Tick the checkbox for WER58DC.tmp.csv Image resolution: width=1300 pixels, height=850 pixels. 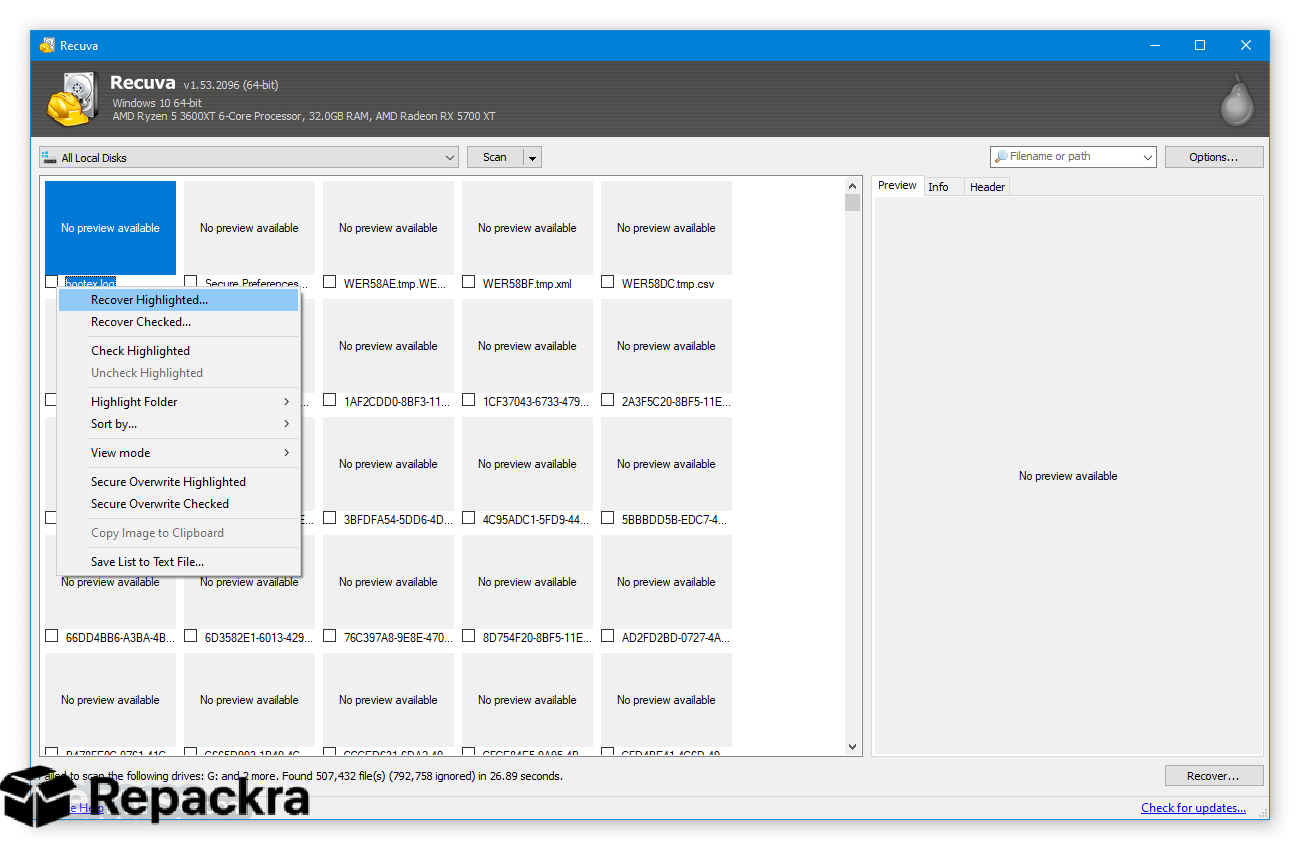(607, 283)
